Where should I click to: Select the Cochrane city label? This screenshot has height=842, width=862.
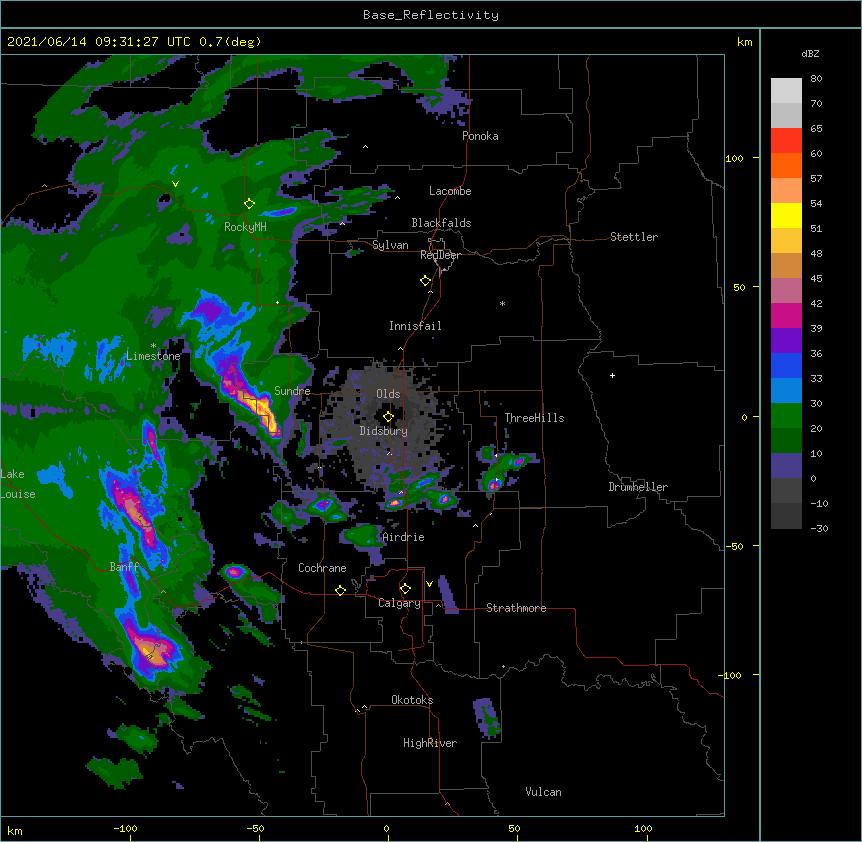[322, 568]
